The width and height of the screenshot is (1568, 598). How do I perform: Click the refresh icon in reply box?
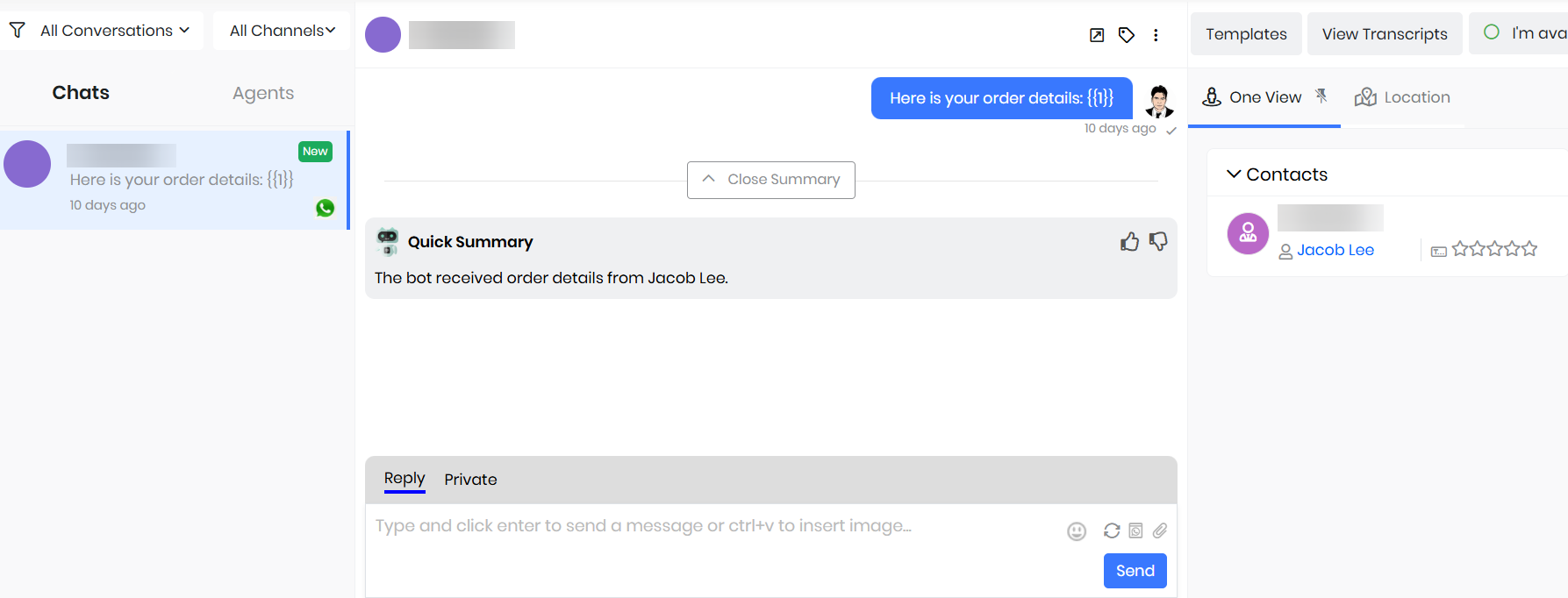point(1112,530)
